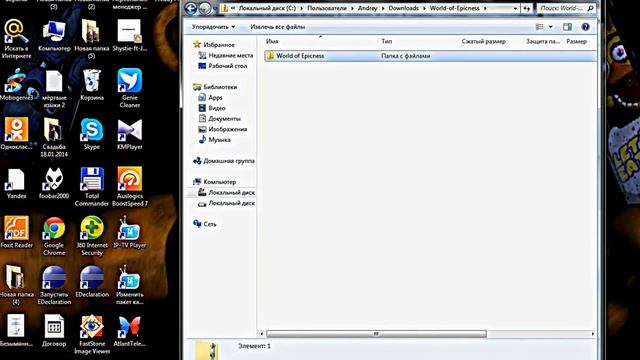Select Недавние места in navigation pane
The width and height of the screenshot is (640, 360).
226,55
